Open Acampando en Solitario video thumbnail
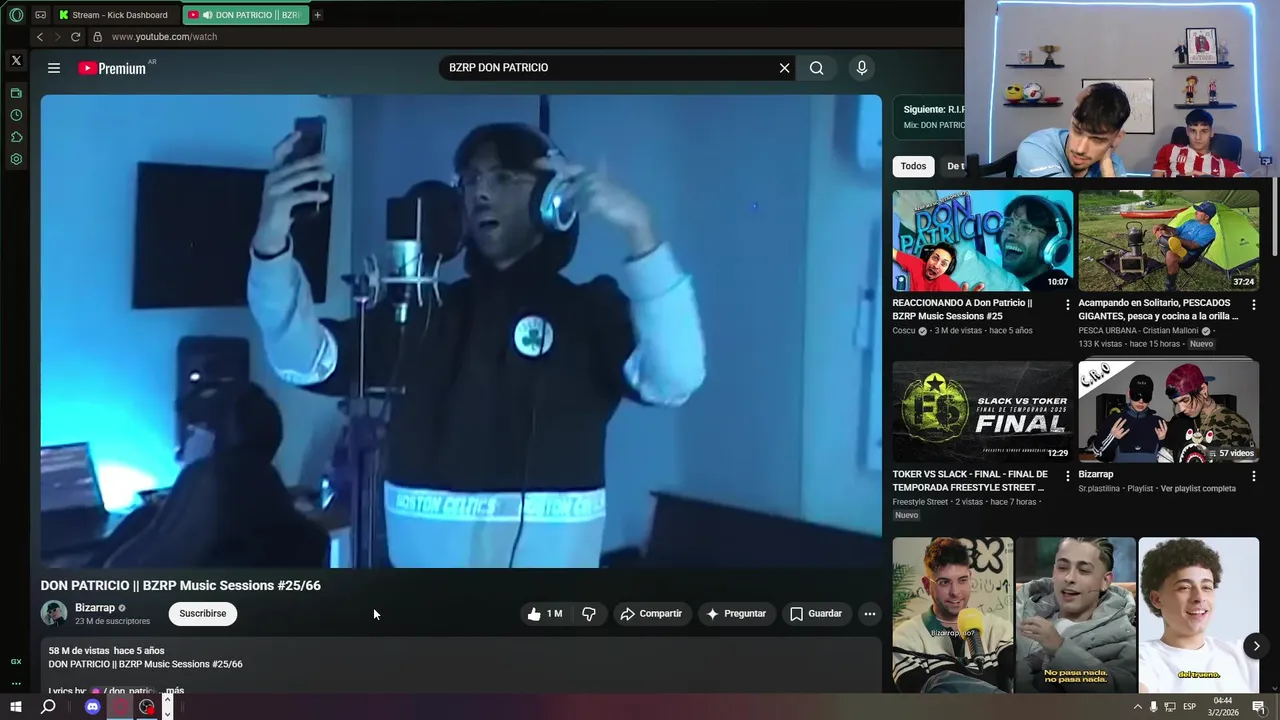 tap(1169, 240)
